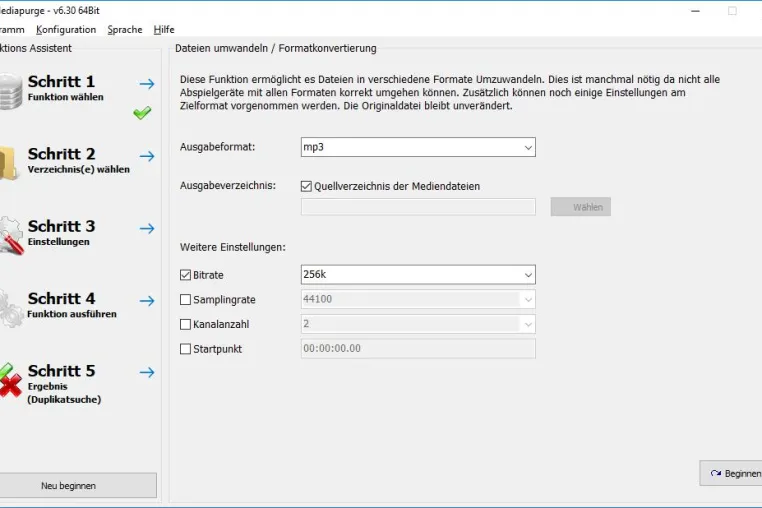Open the Ausgabeformat mp3 dropdown

[418, 147]
